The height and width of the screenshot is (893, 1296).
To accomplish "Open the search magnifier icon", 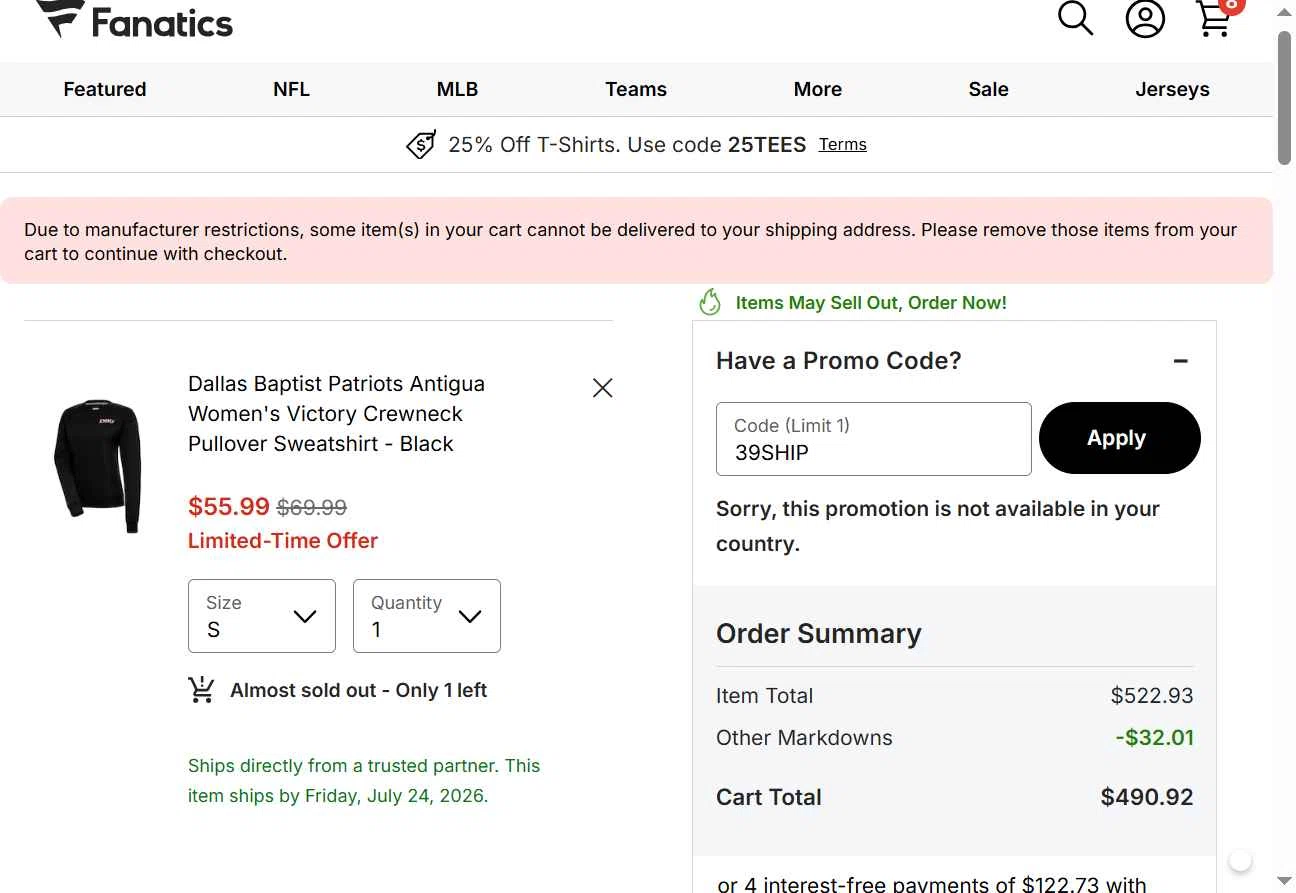I will pyautogui.click(x=1076, y=18).
